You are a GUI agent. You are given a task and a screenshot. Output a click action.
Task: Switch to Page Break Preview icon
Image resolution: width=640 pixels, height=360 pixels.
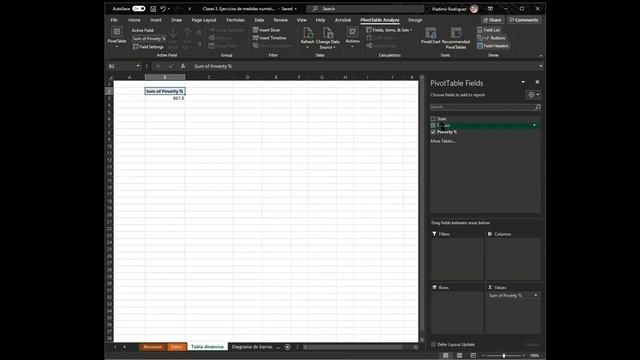click(x=473, y=356)
